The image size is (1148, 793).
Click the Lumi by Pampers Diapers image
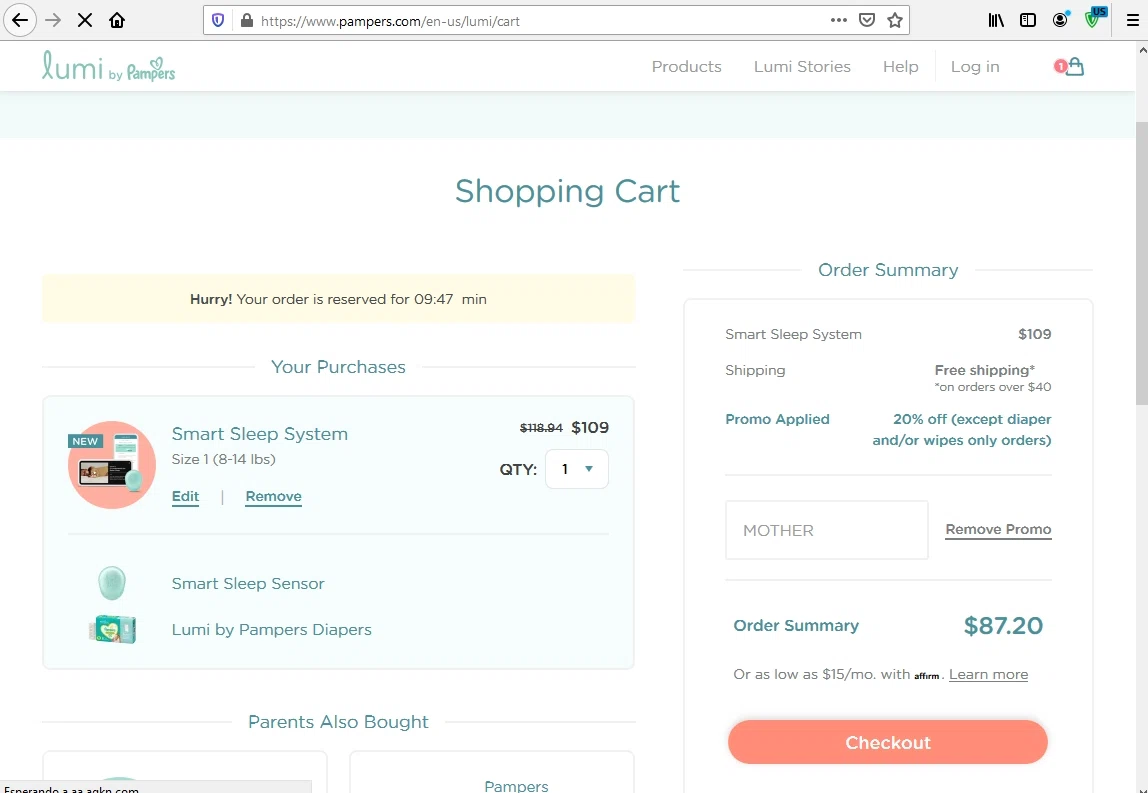[112, 629]
